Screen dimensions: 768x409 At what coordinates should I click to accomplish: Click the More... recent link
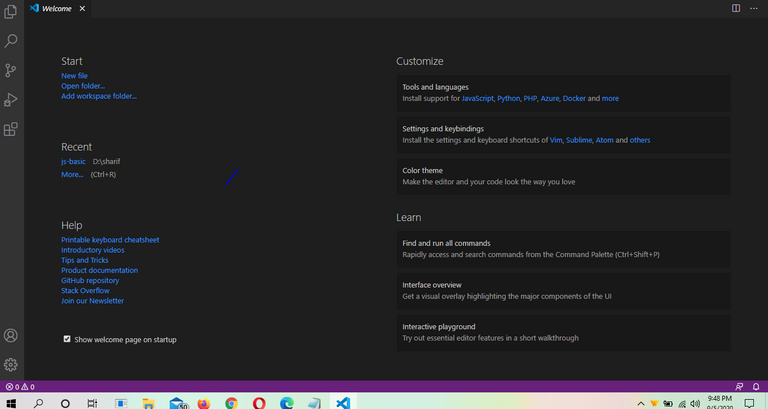point(72,174)
